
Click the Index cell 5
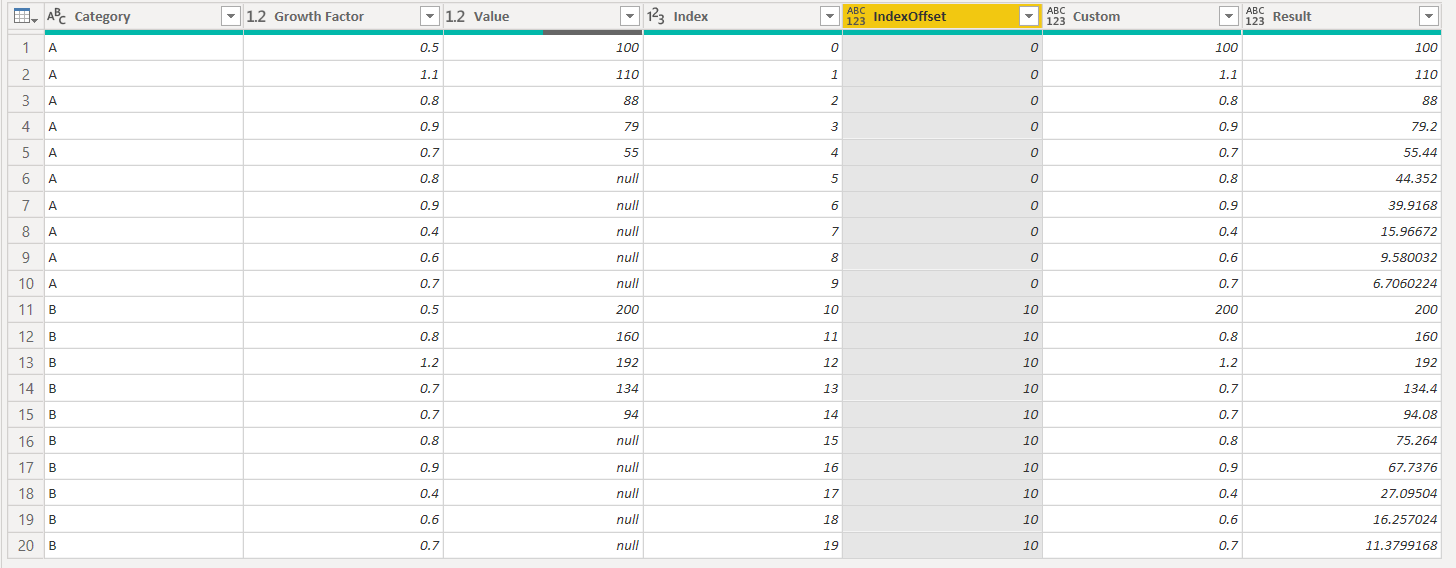coord(743,179)
